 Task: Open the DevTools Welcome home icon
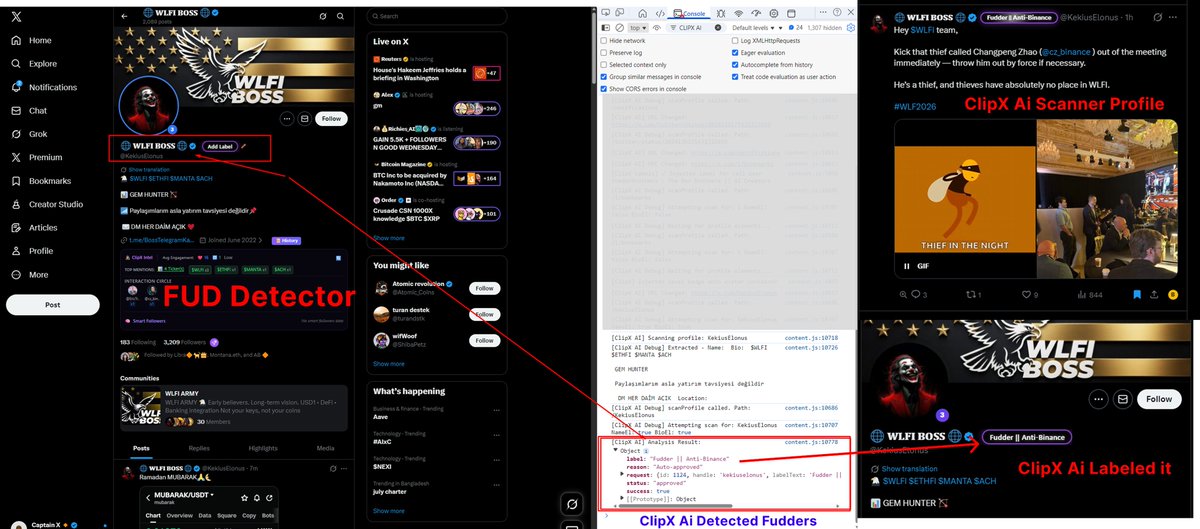(642, 14)
